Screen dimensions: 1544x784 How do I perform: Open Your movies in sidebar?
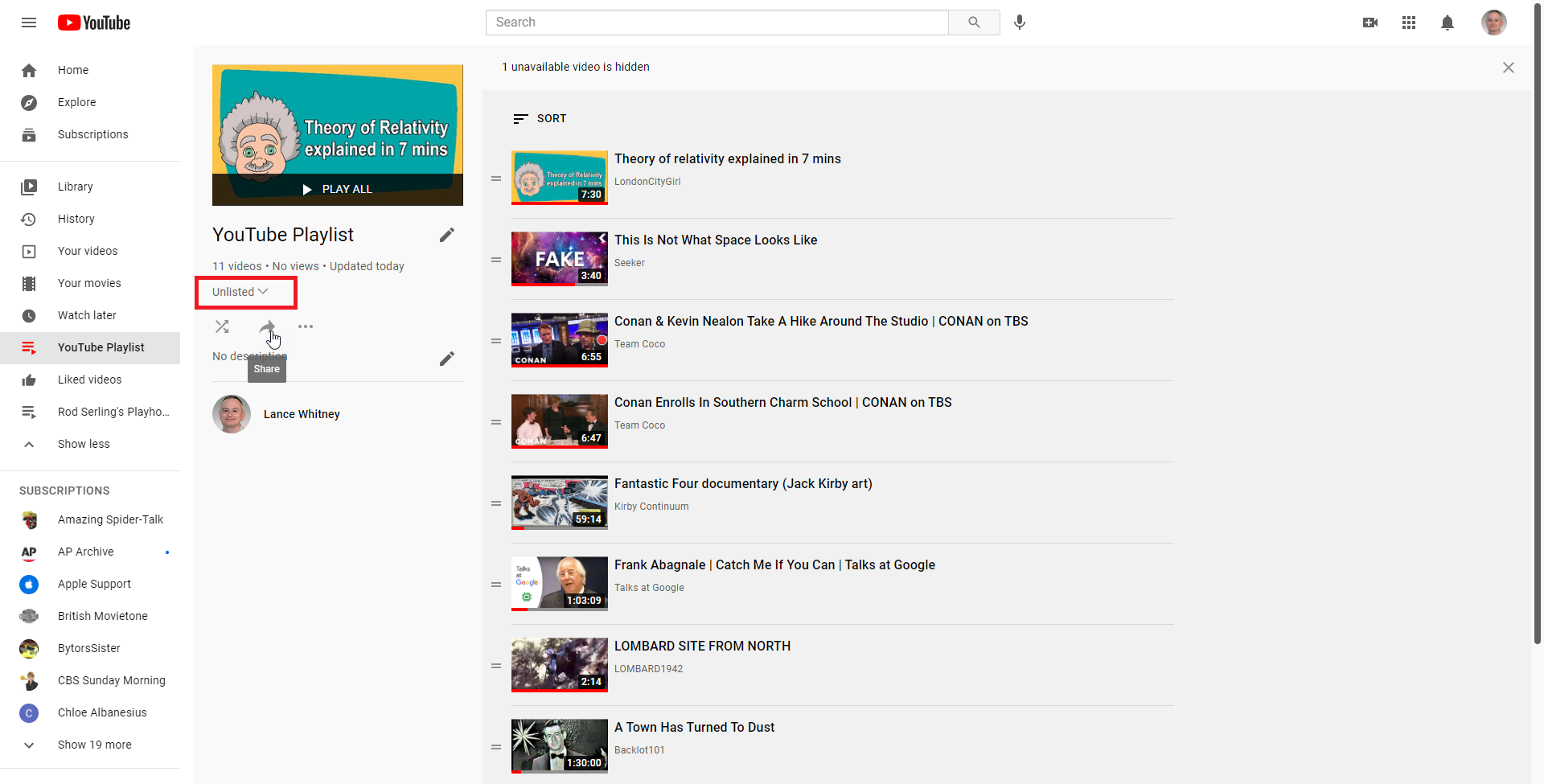tap(90, 283)
